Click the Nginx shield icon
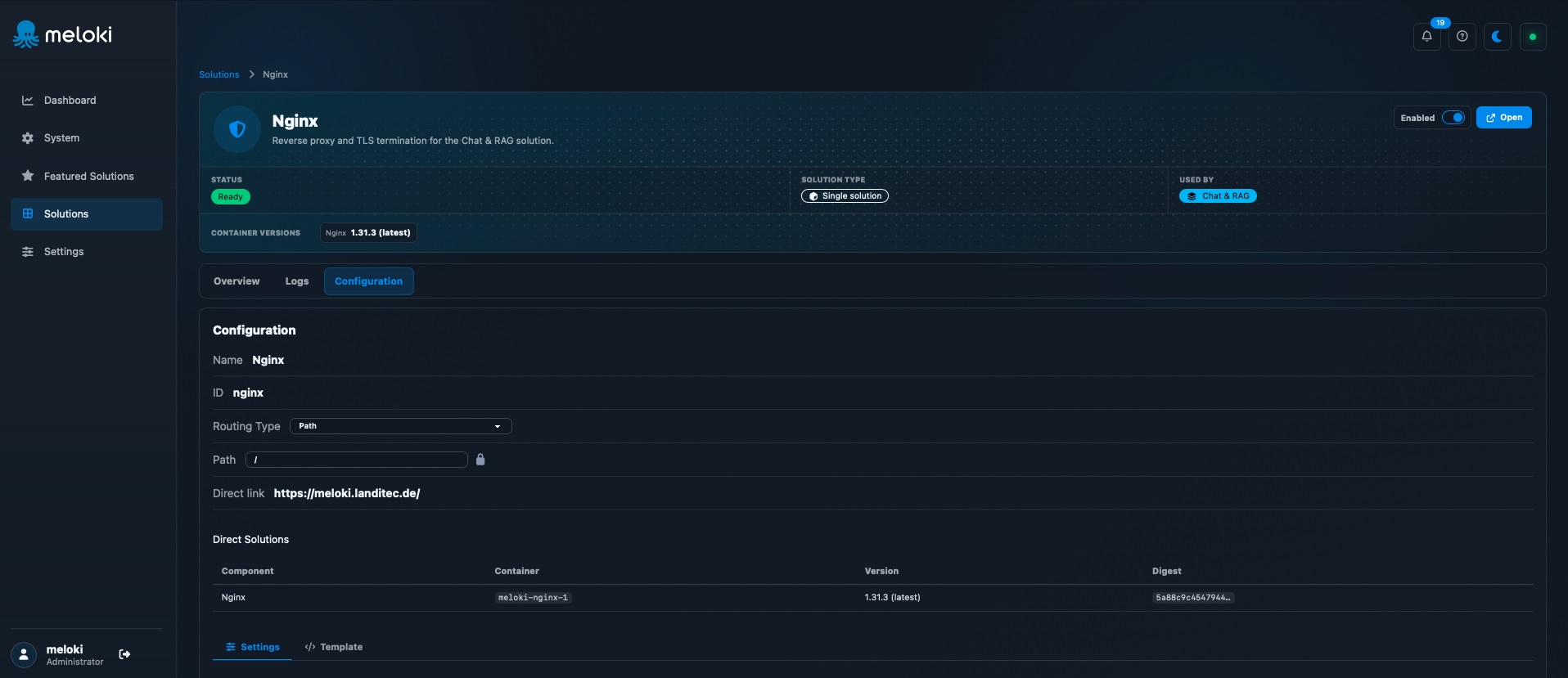The height and width of the screenshot is (678, 1568). click(237, 129)
